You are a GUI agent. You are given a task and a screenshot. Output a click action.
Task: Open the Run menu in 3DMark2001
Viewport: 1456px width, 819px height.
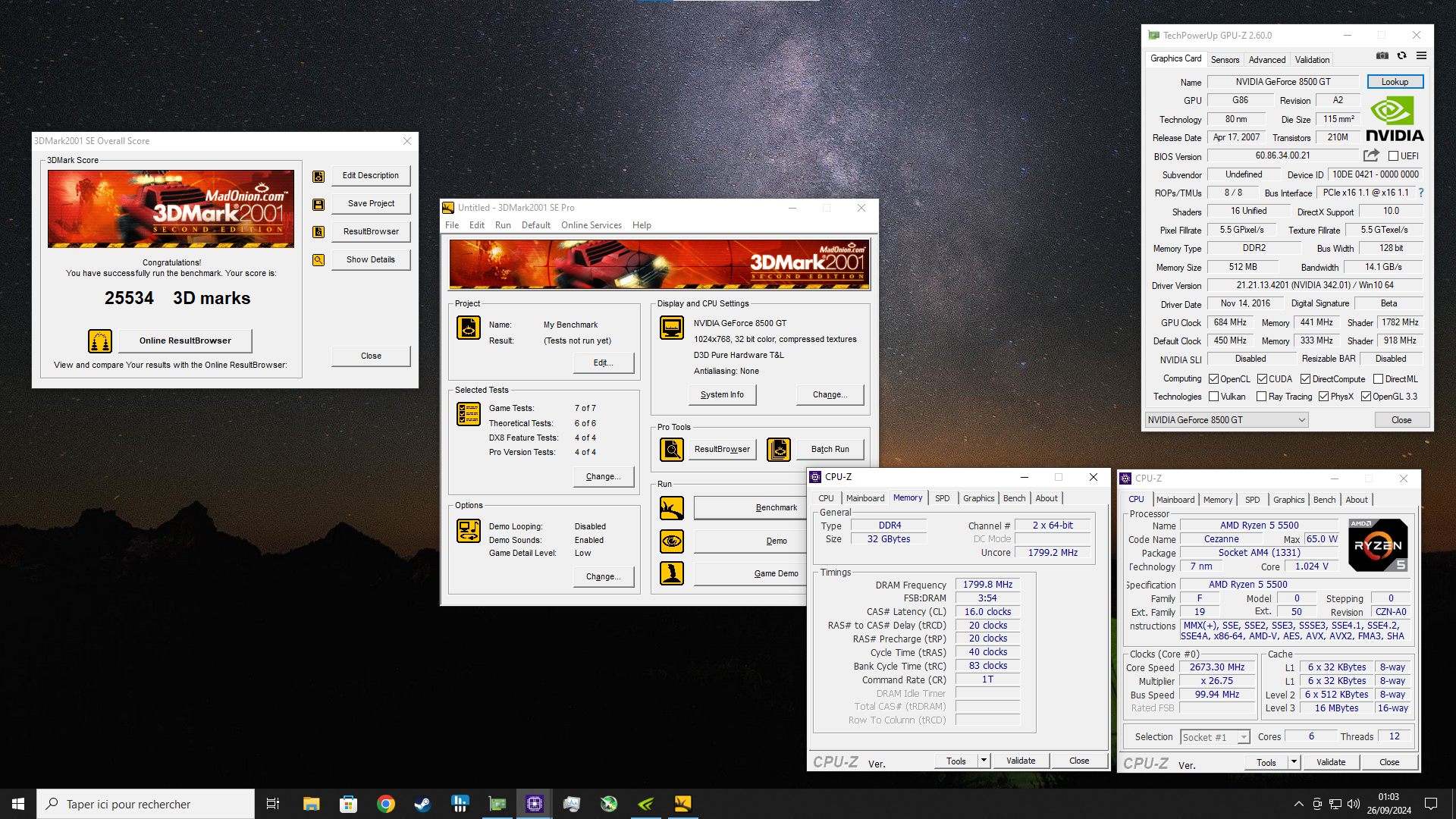[503, 225]
